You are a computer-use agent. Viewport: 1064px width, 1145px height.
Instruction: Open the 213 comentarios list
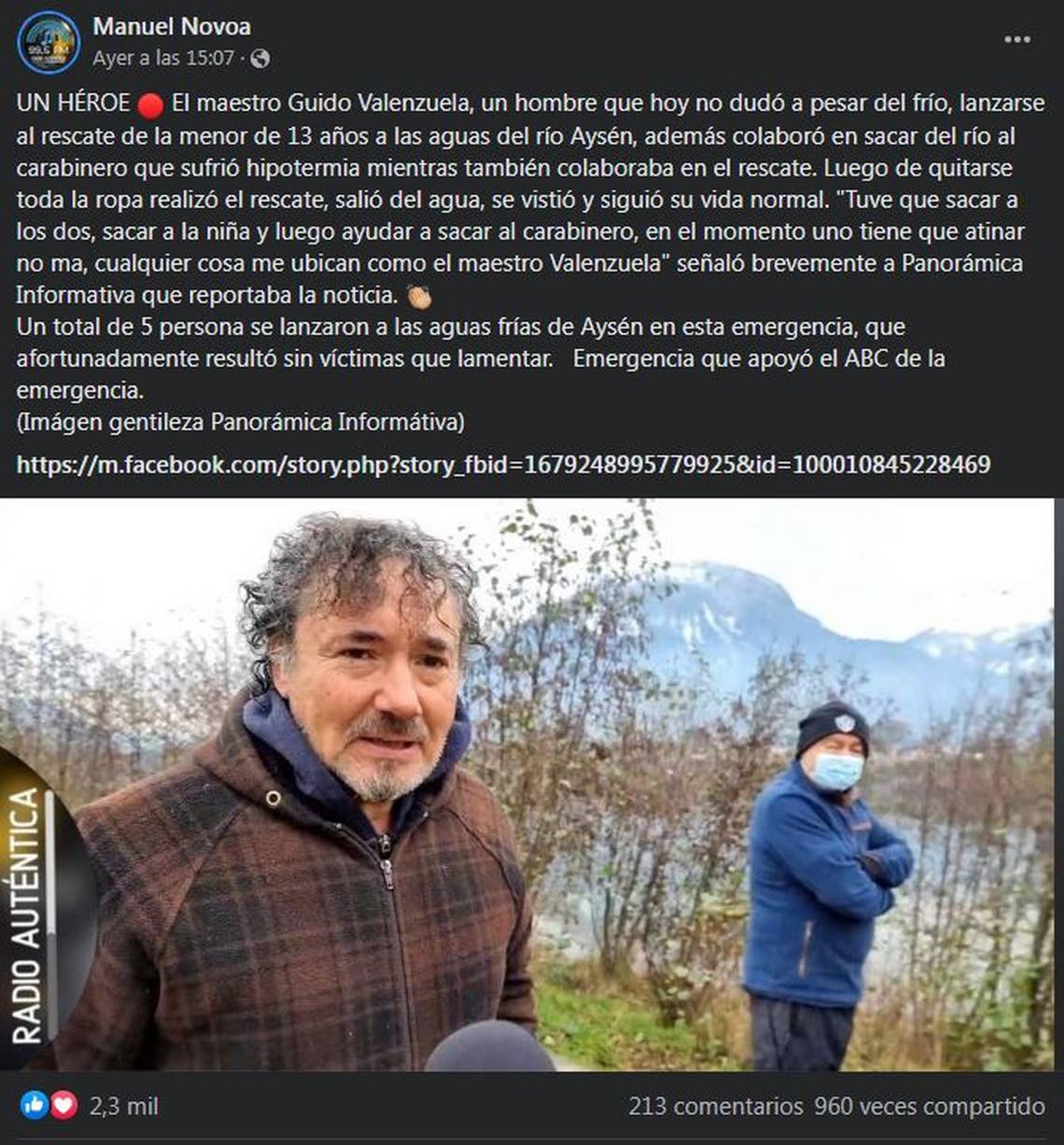click(x=715, y=1107)
